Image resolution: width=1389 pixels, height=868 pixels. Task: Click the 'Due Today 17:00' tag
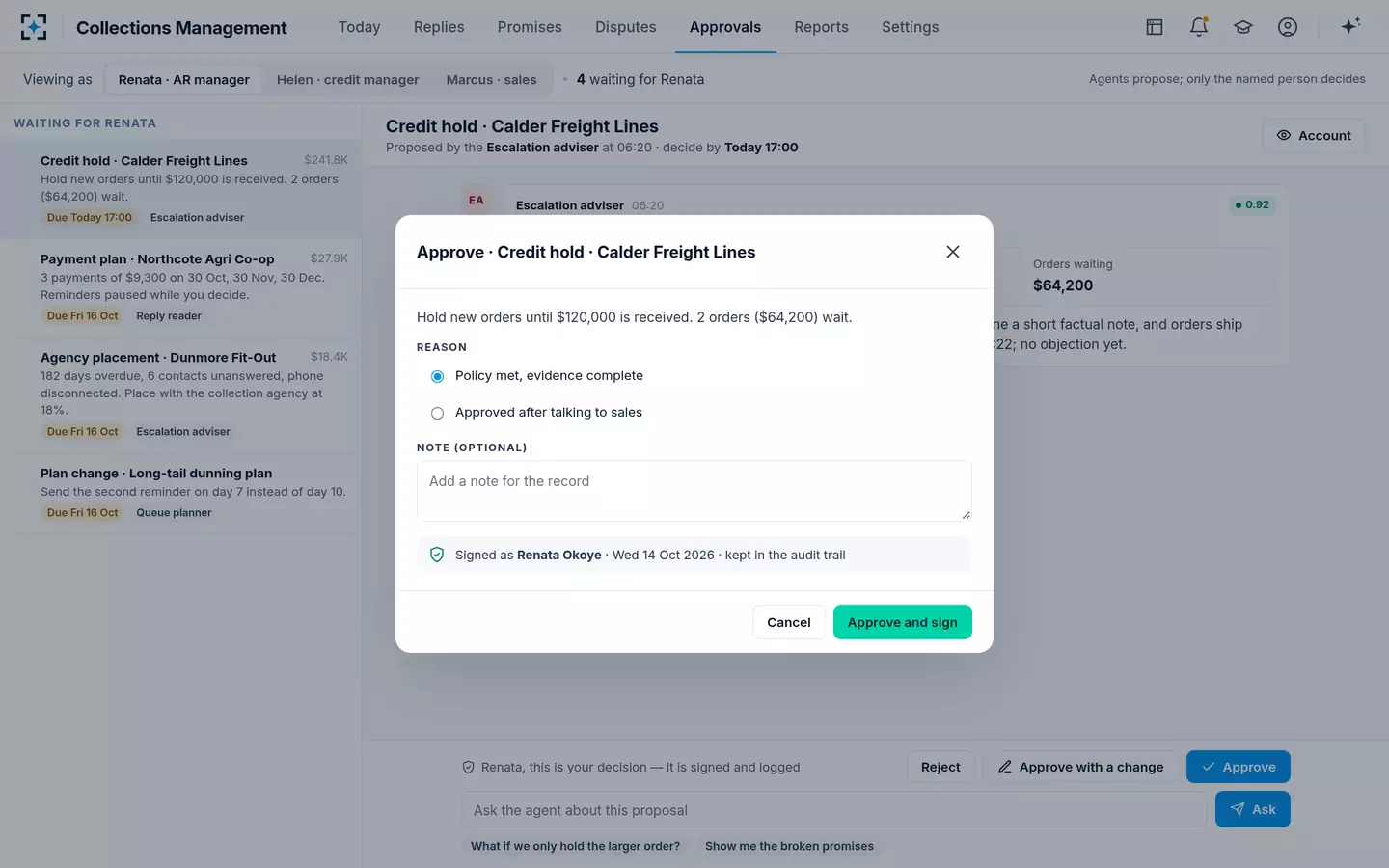[x=90, y=218]
